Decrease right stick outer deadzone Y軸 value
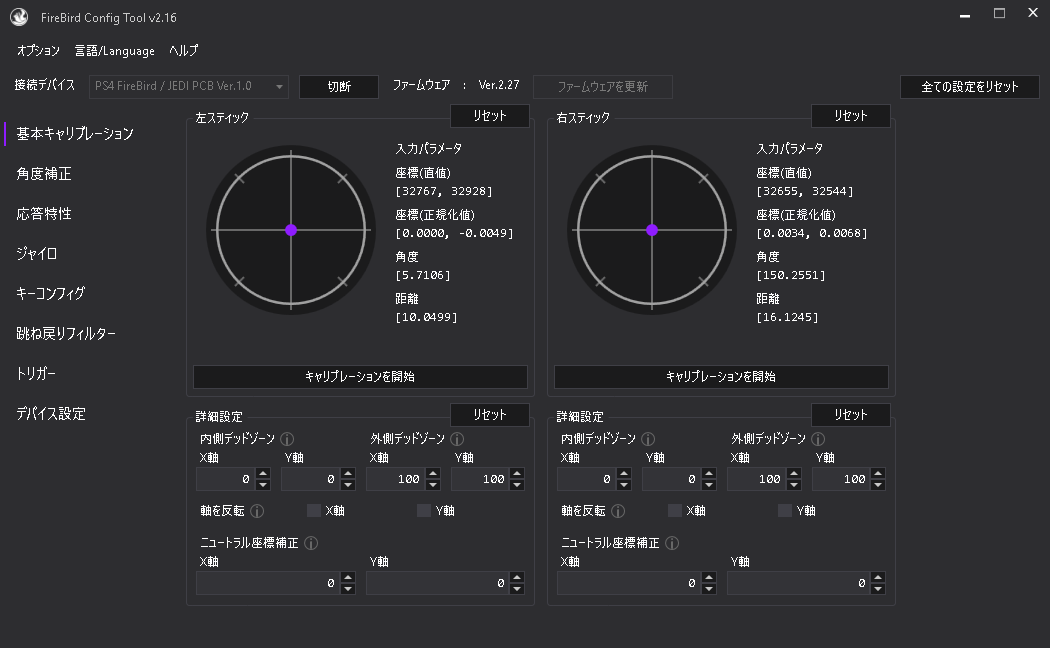The height and width of the screenshot is (648, 1050). pos(878,485)
